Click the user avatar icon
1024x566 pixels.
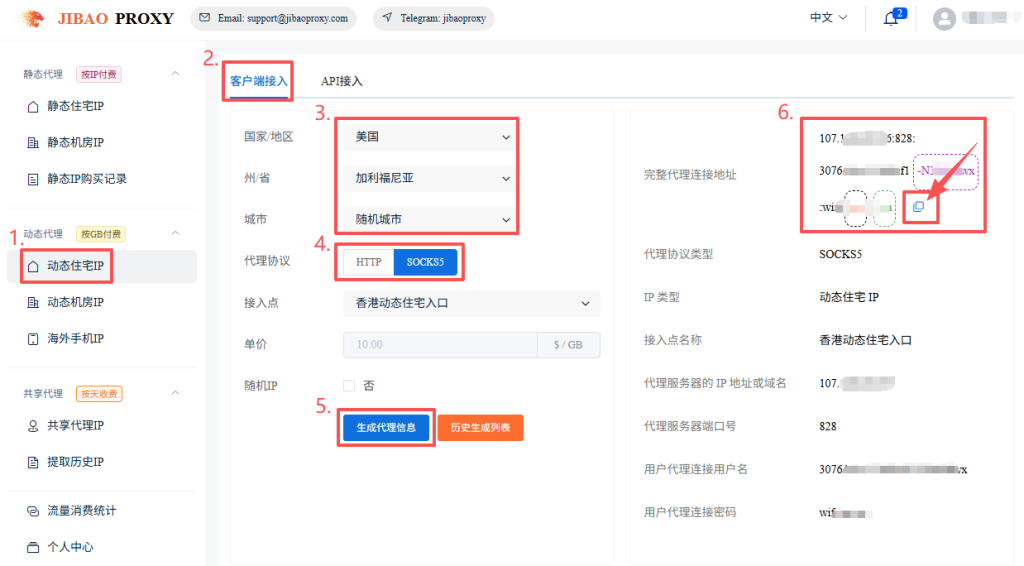(944, 19)
